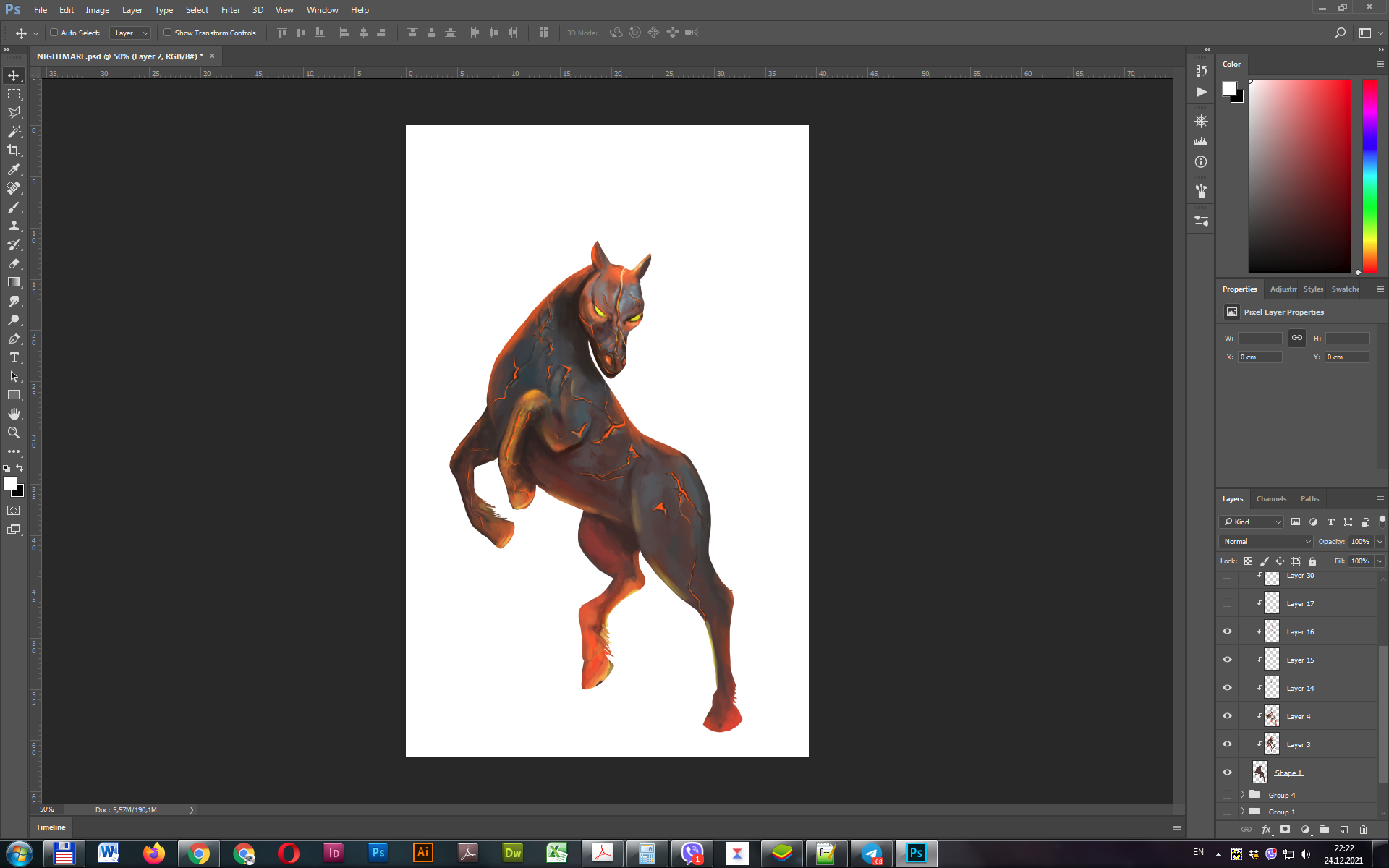Viewport: 1389px width, 868px height.
Task: Create a new layer group
Action: coord(1325,830)
